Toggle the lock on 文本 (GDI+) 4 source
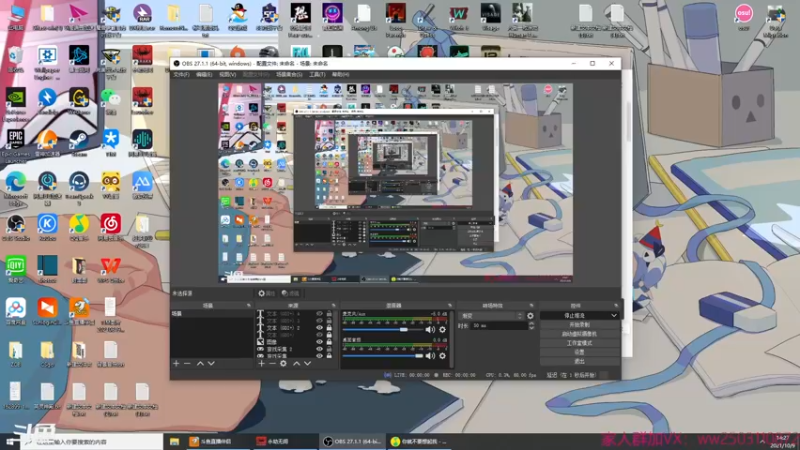Image resolution: width=800 pixels, height=450 pixels. click(329, 314)
